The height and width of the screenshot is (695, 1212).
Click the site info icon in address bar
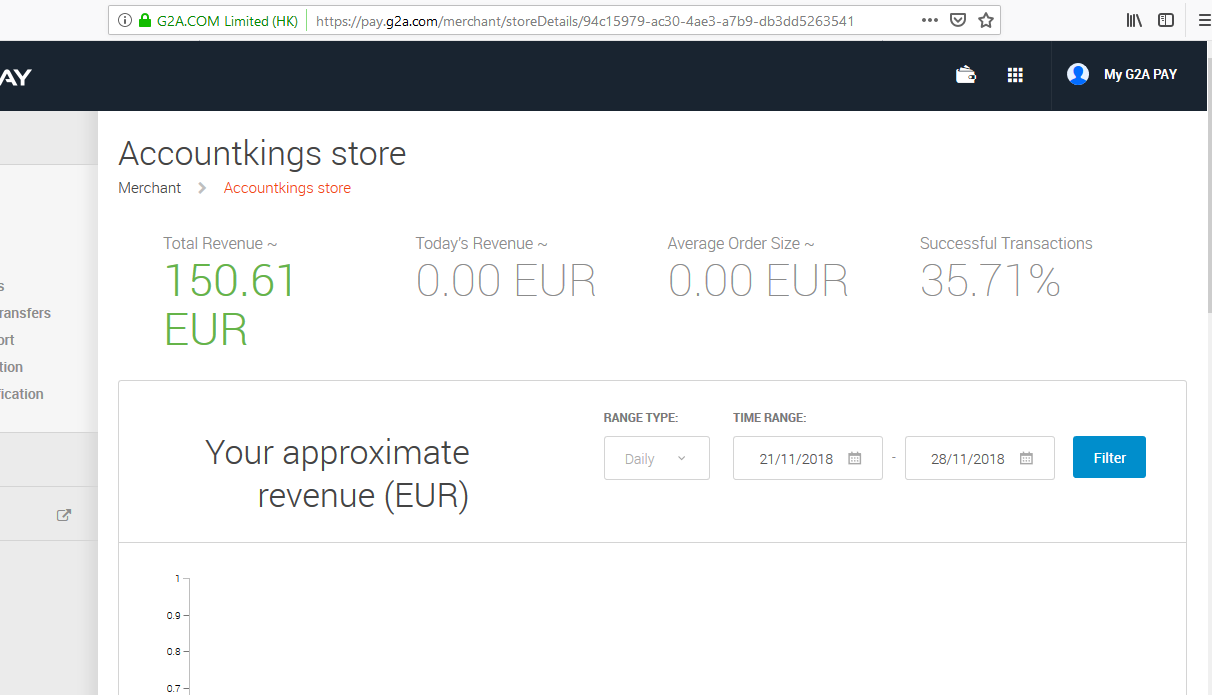point(125,20)
